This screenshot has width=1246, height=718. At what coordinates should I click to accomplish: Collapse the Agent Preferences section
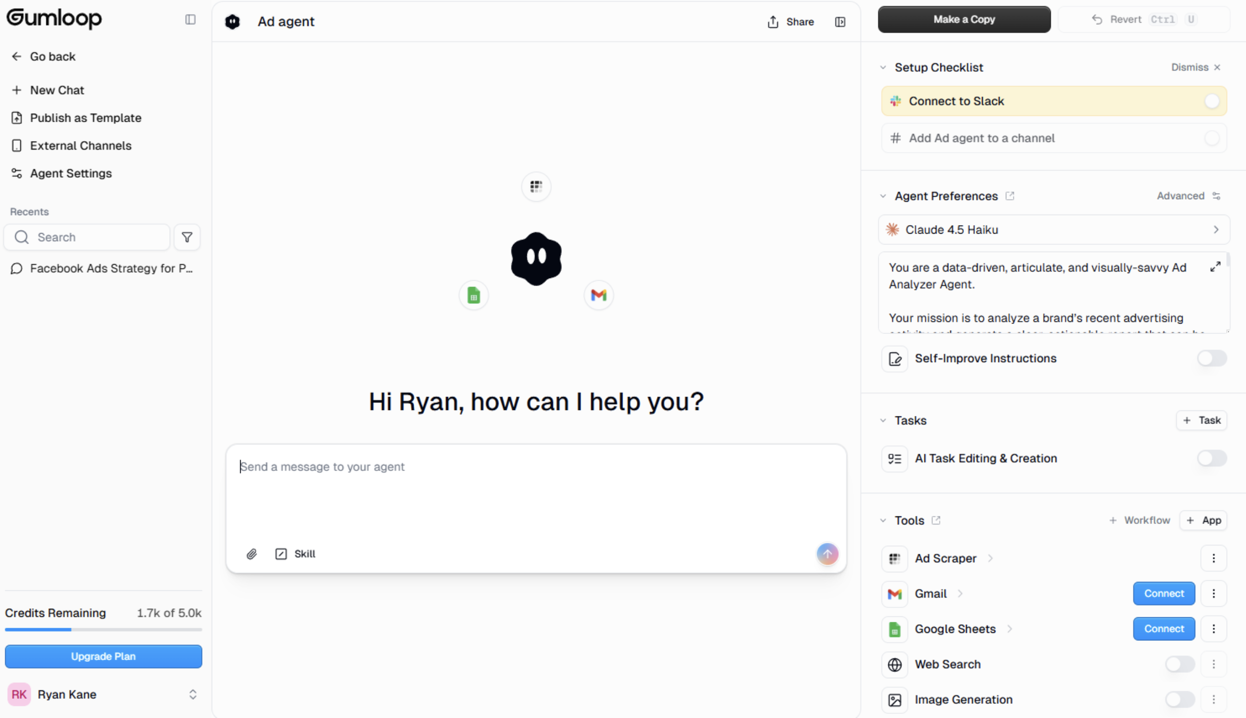883,196
